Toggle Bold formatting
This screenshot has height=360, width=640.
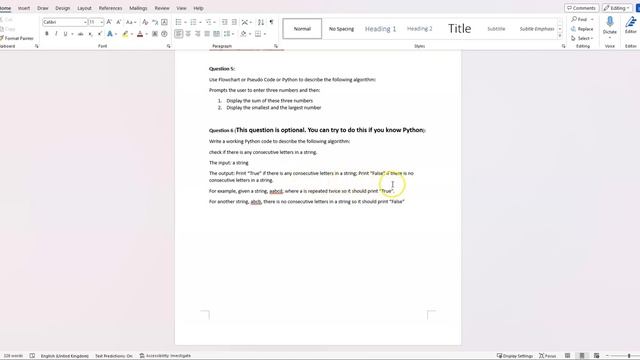(47, 34)
